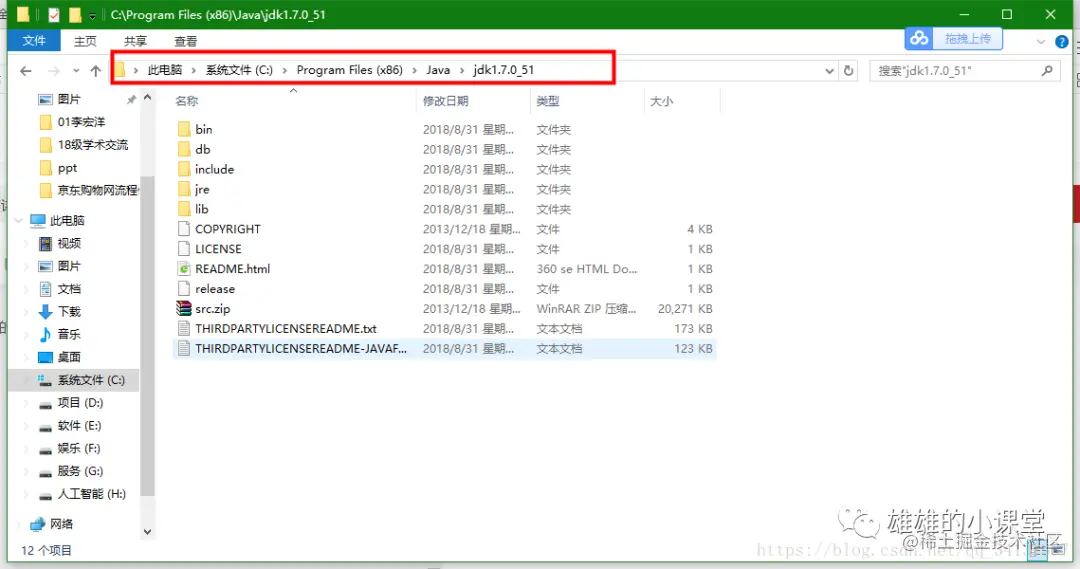Screen dimensions: 1080x569
Task: Select the jre folder icon
Action: [184, 189]
